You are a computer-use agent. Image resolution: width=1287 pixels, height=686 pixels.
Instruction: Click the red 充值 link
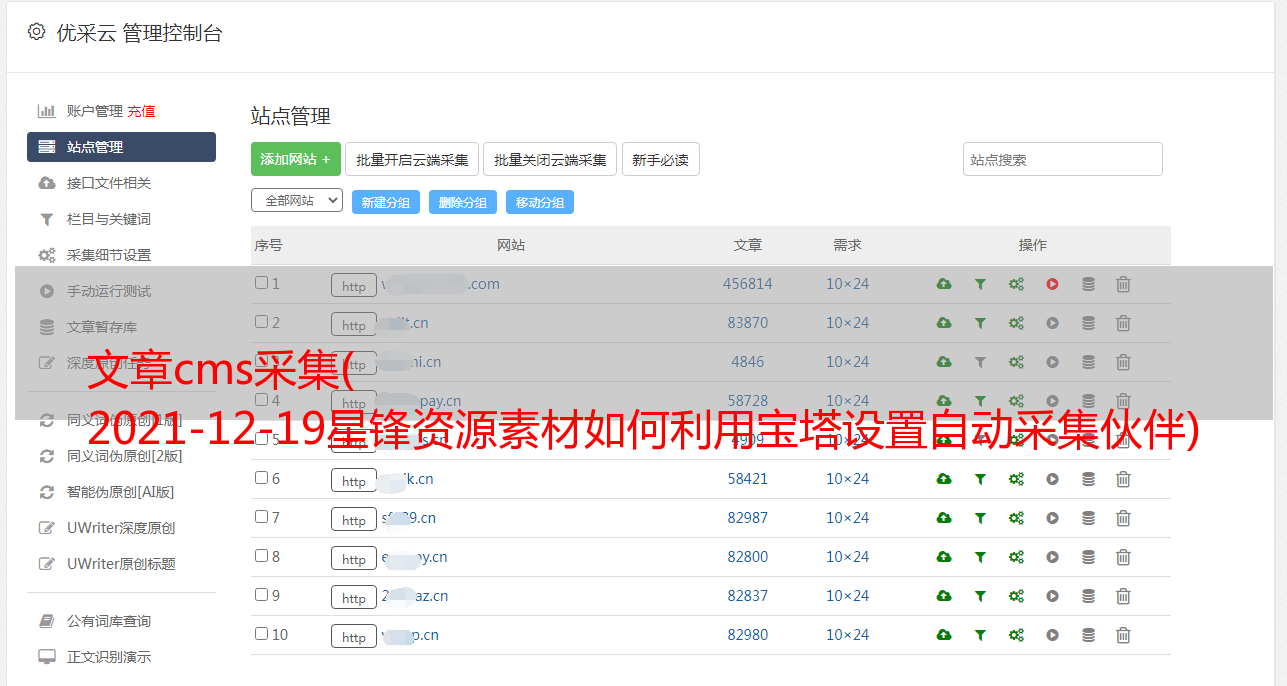point(141,111)
